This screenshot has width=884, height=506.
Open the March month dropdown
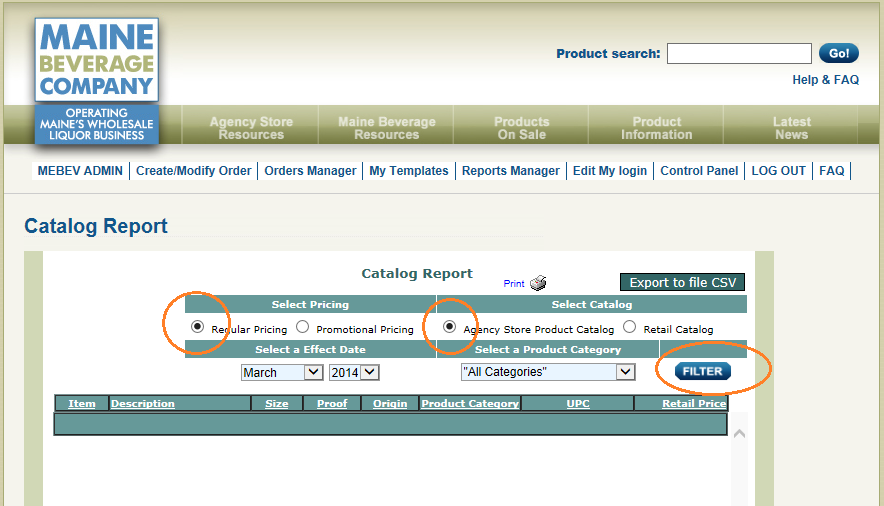click(x=282, y=372)
